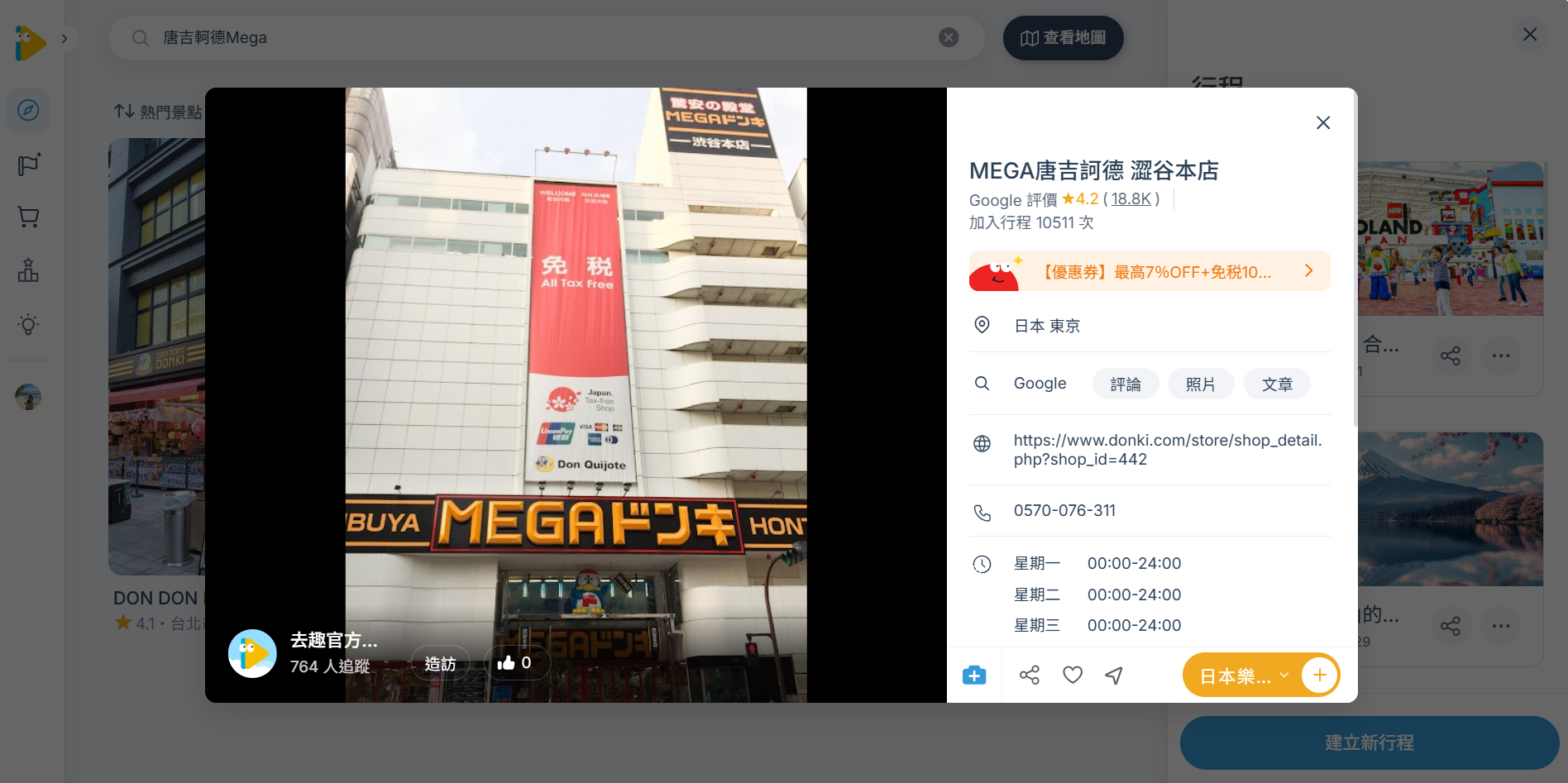Open the compass explore section in sidebar
Image resolution: width=1568 pixels, height=783 pixels.
tap(28, 109)
